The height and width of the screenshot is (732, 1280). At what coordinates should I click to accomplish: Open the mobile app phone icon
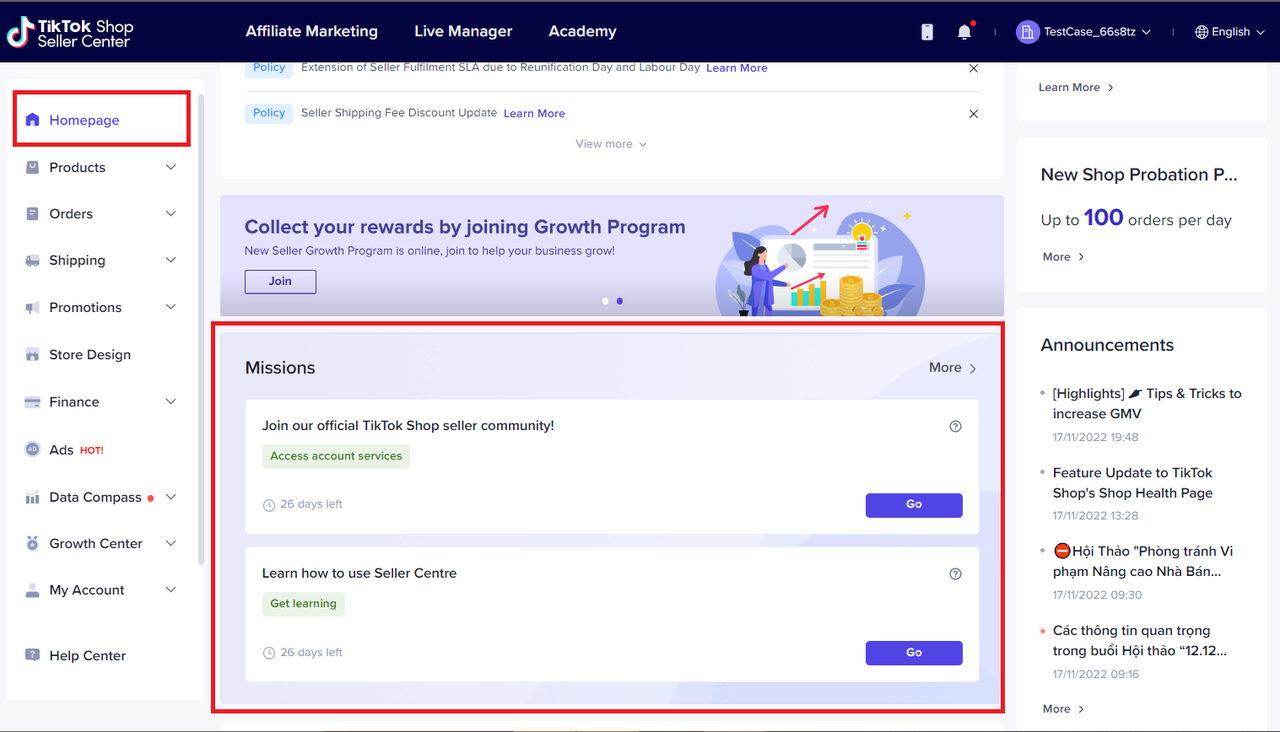click(927, 32)
